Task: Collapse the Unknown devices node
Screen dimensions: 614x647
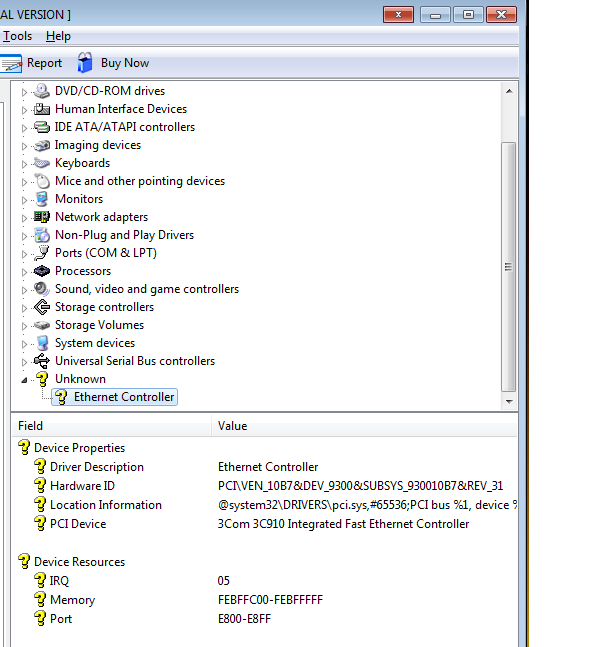Action: pos(24,380)
